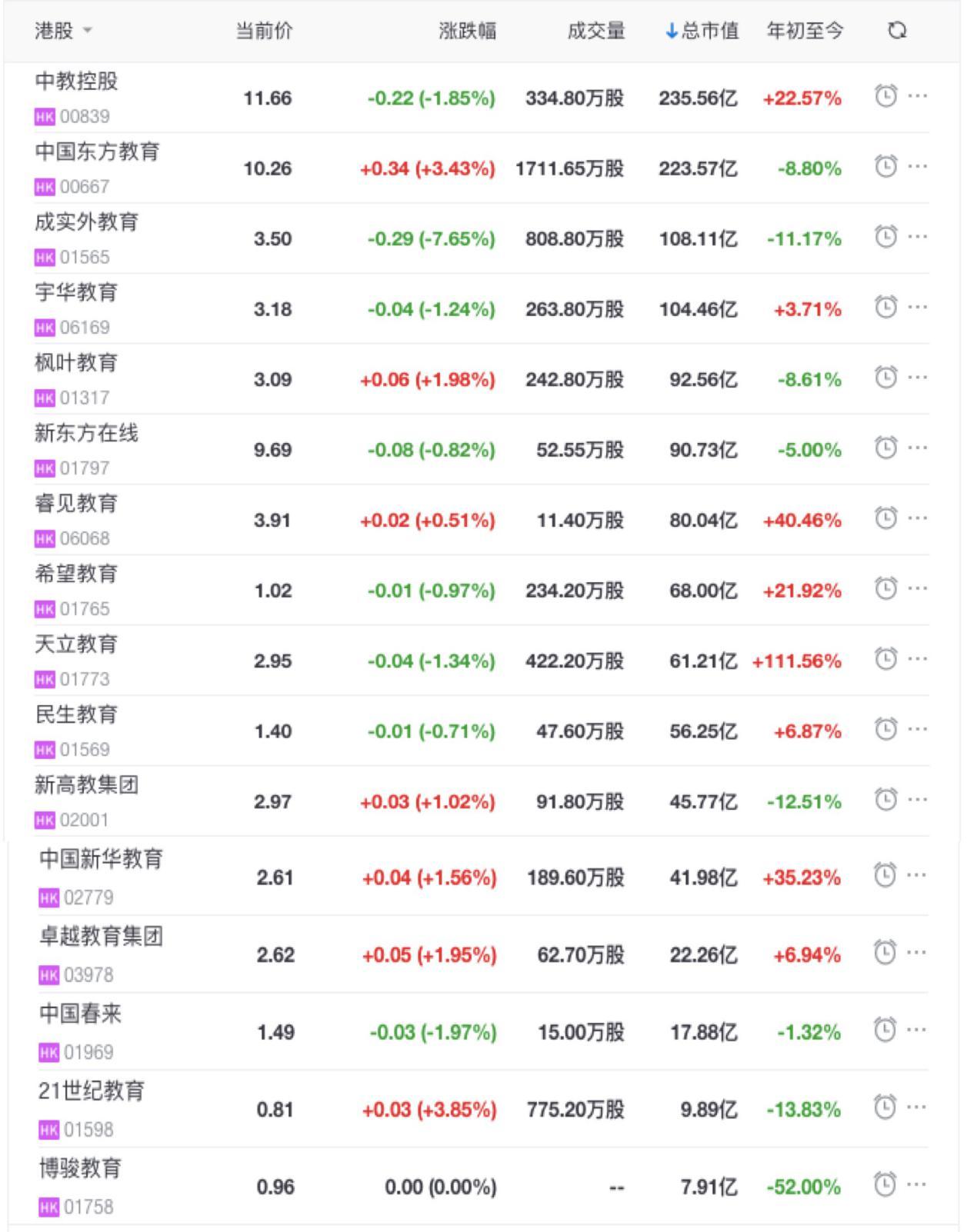Expand the 港股 market dropdown
967x1232 pixels.
pos(63,31)
